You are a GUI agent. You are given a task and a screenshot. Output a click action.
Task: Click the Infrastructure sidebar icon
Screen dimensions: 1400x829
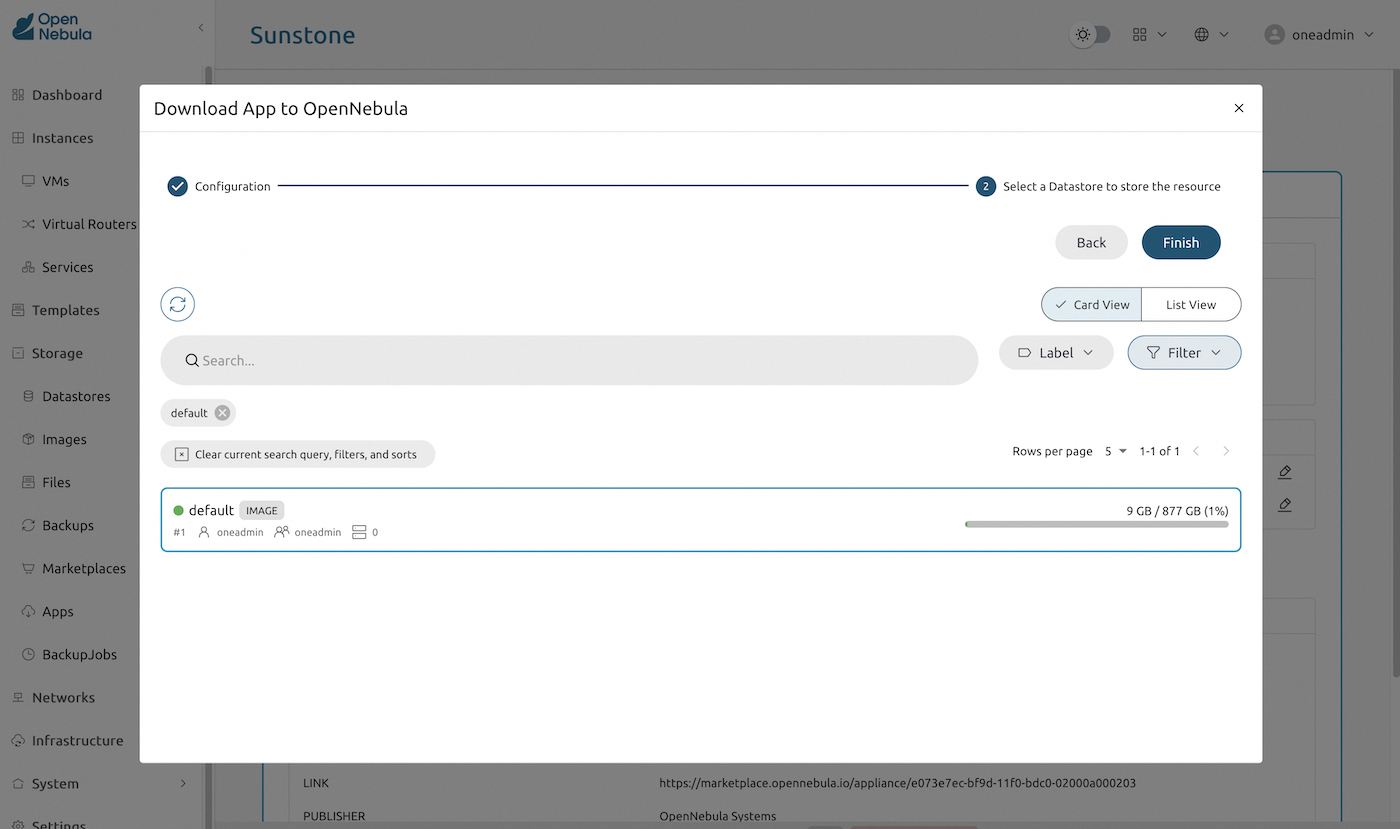(x=18, y=740)
